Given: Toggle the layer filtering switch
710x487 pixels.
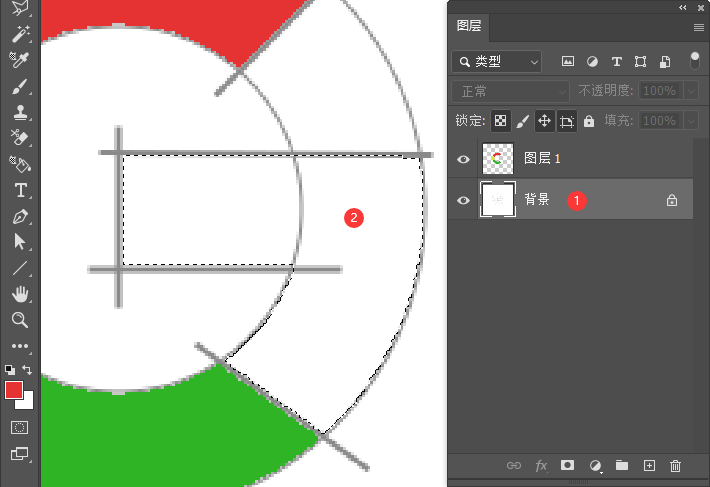Looking at the screenshot, I should point(695,61).
